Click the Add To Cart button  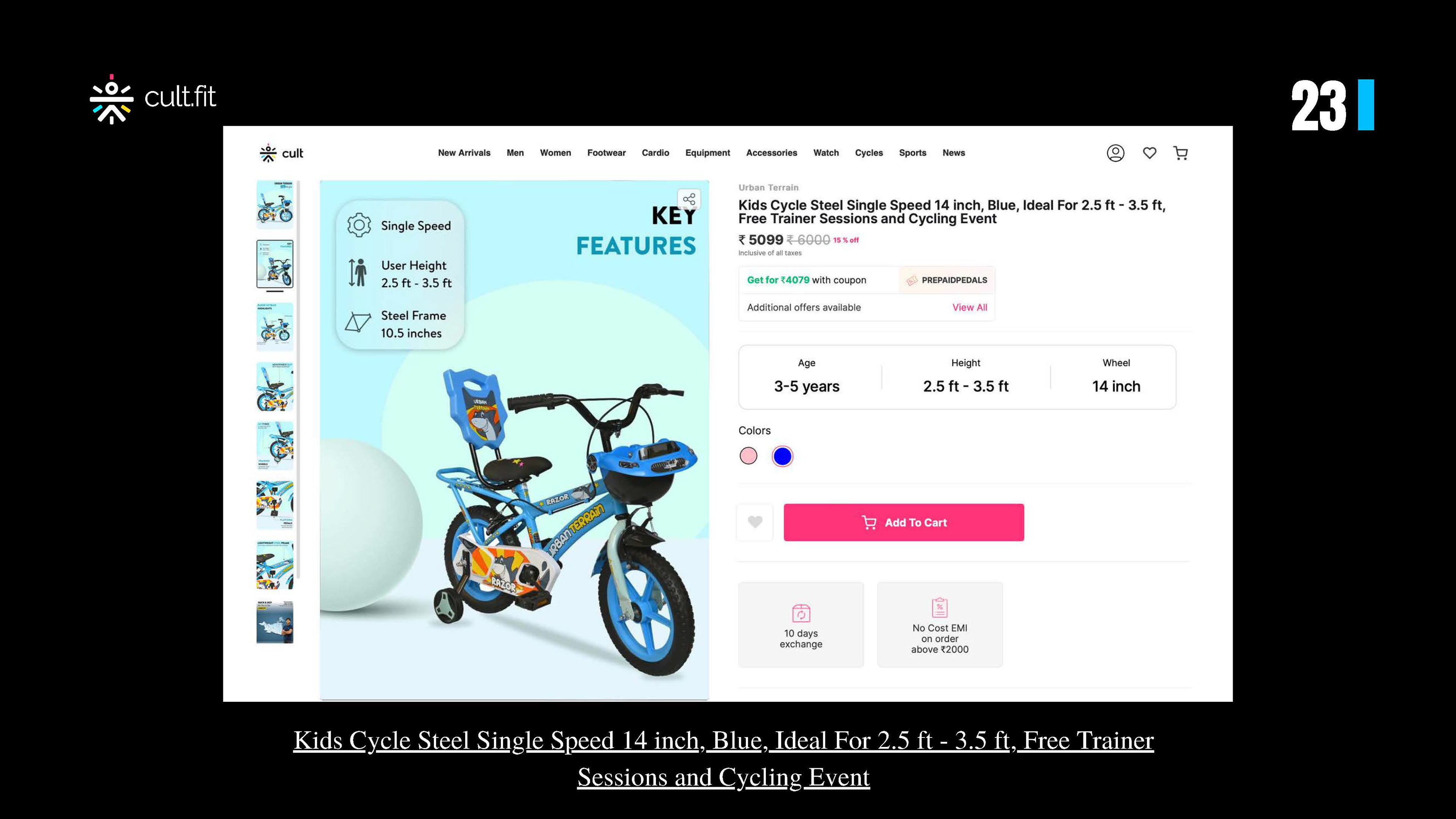pyautogui.click(x=903, y=522)
